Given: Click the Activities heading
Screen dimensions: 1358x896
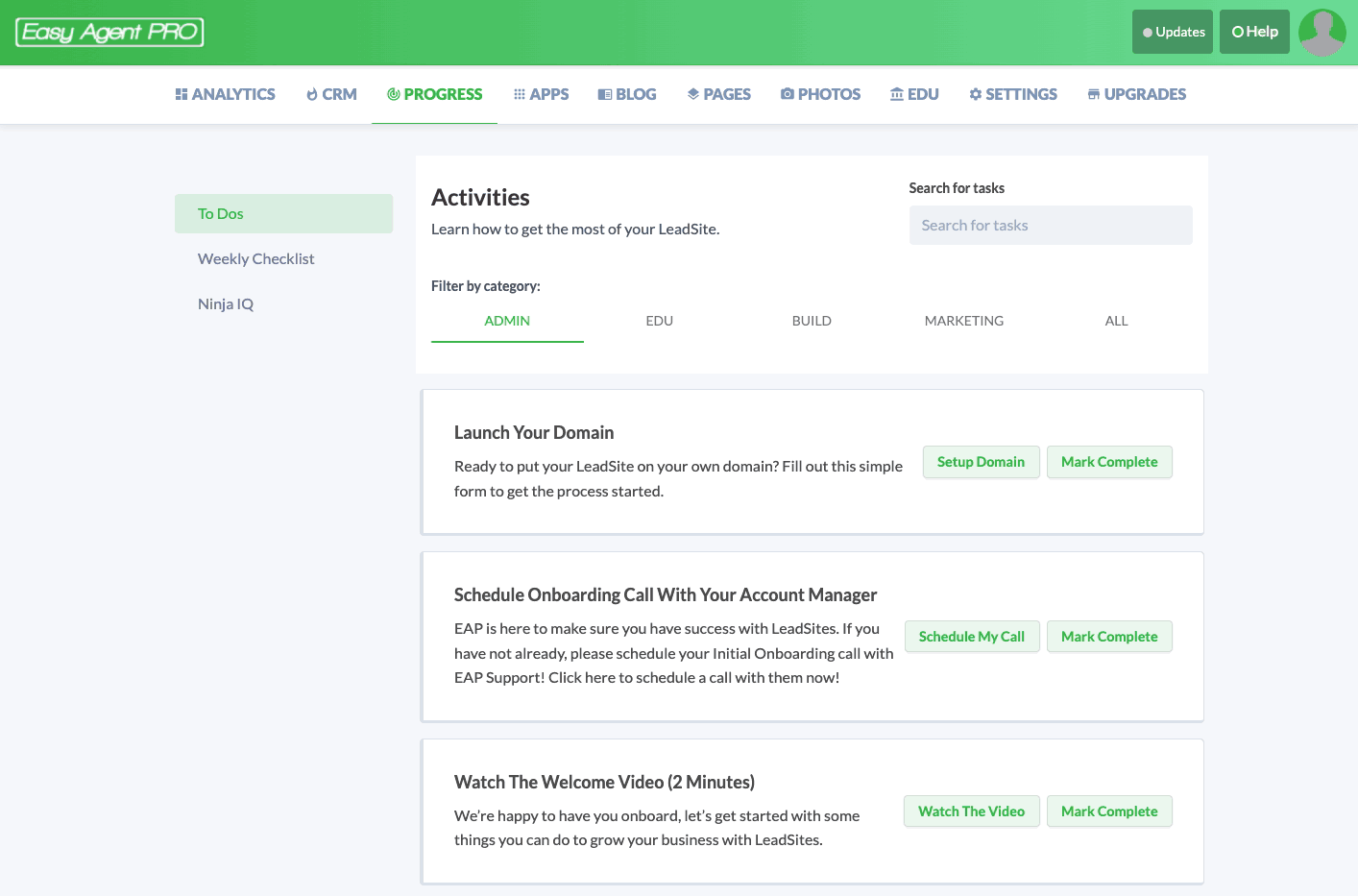Looking at the screenshot, I should point(480,197).
